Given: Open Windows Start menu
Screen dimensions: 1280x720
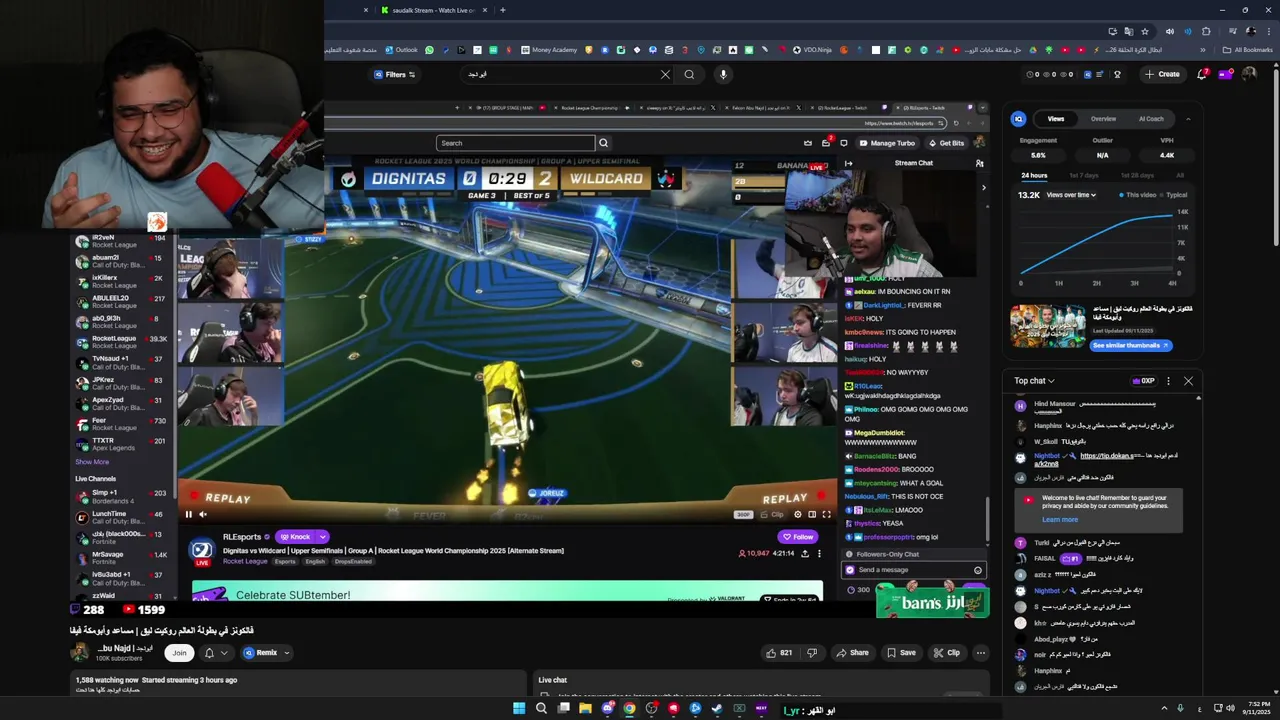Looking at the screenshot, I should click(x=519, y=709).
